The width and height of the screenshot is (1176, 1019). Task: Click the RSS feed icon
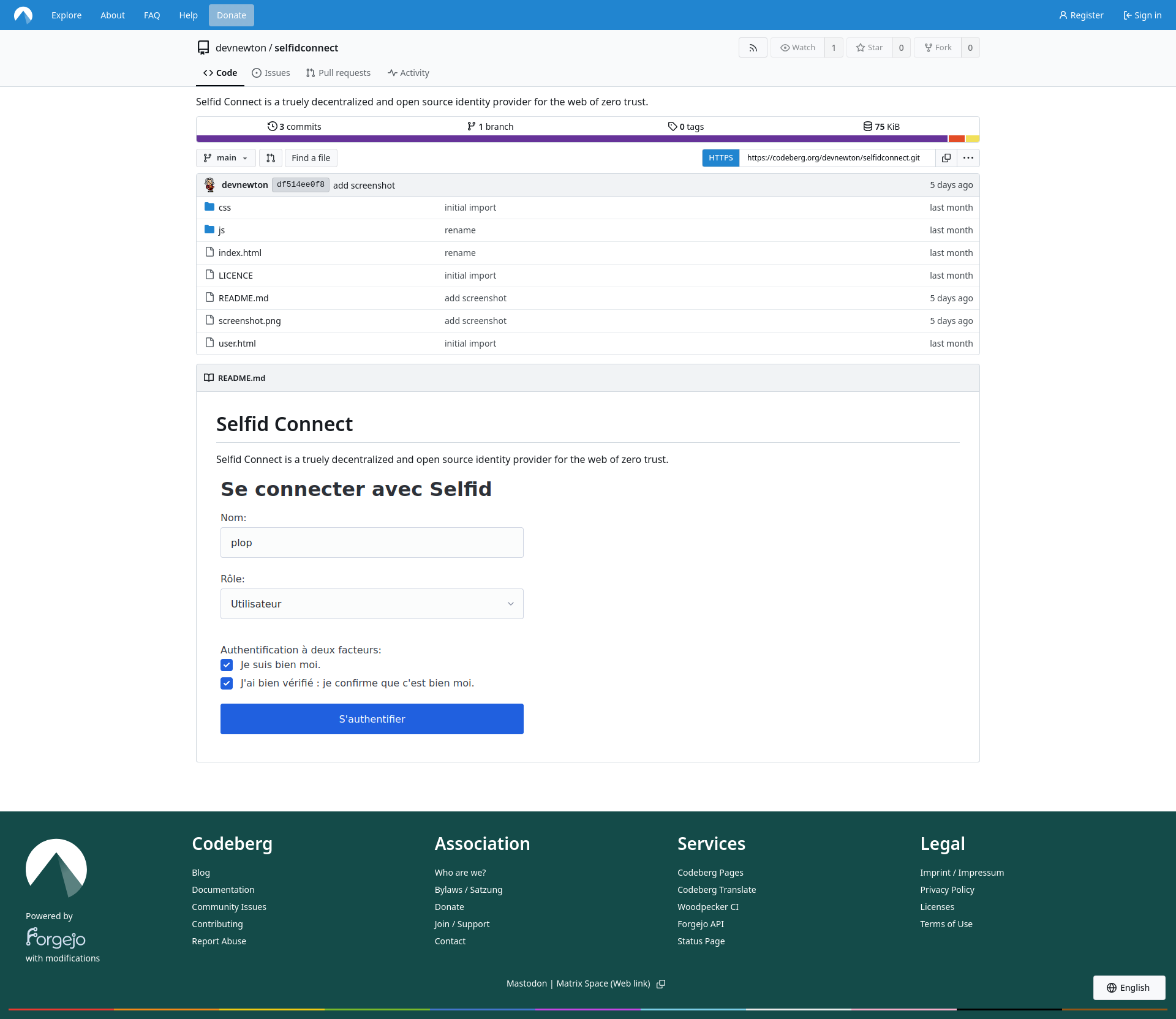[x=753, y=48]
